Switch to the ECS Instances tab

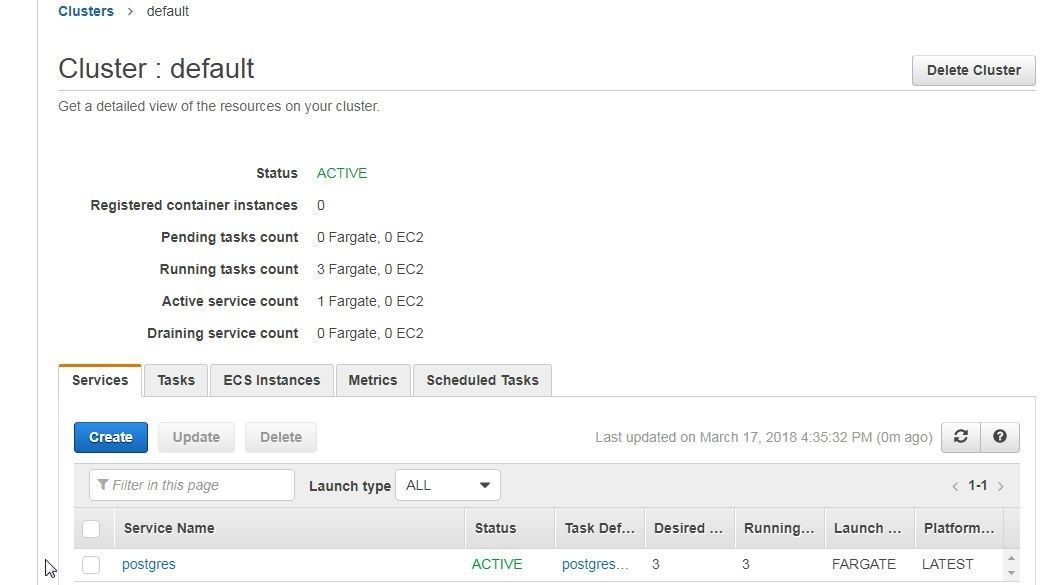click(272, 380)
